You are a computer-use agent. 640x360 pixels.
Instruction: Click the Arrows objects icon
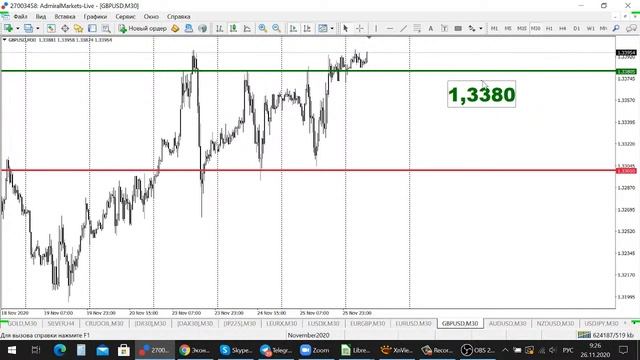point(472,28)
